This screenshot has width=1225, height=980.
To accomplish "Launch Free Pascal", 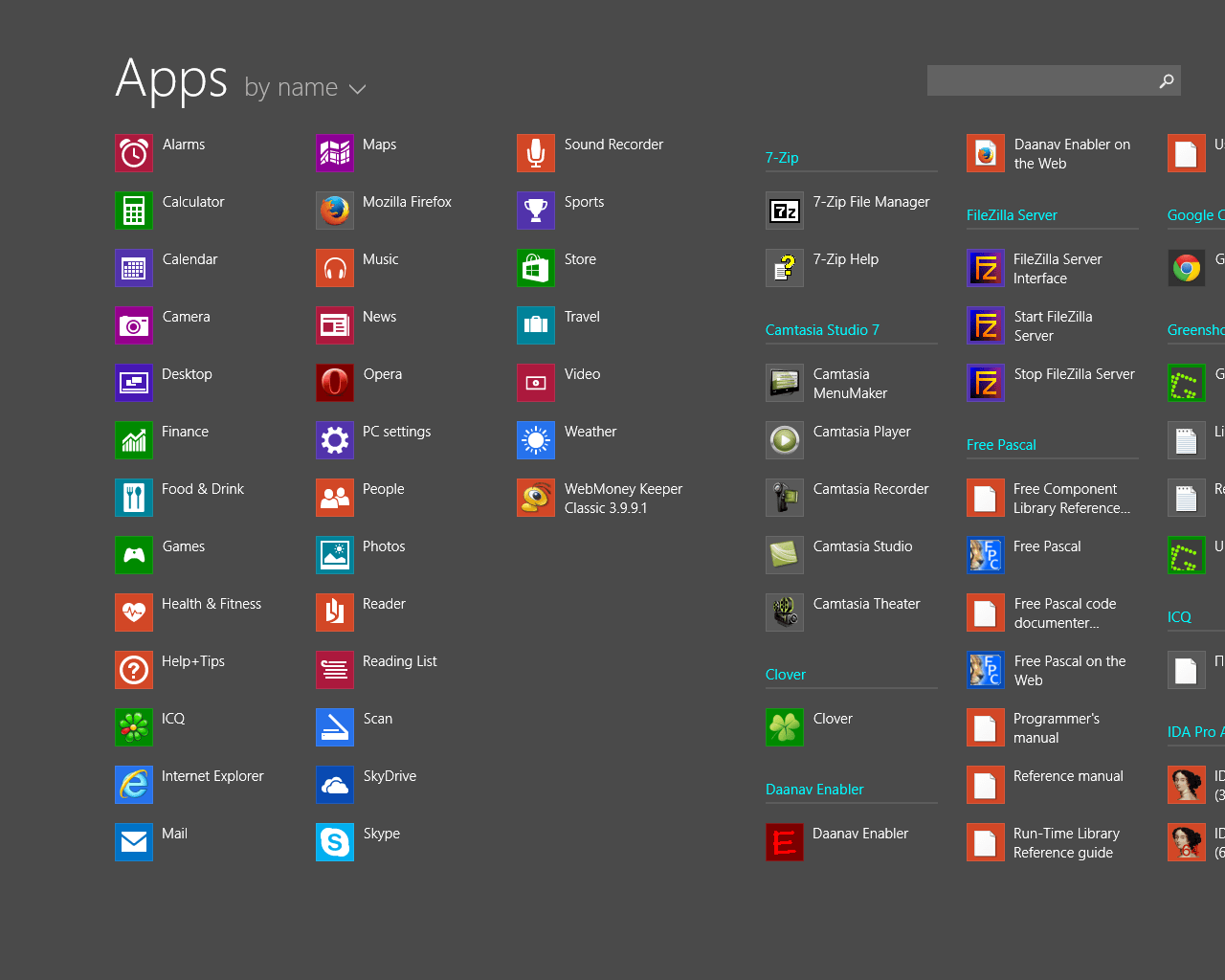I will pos(1032,546).
